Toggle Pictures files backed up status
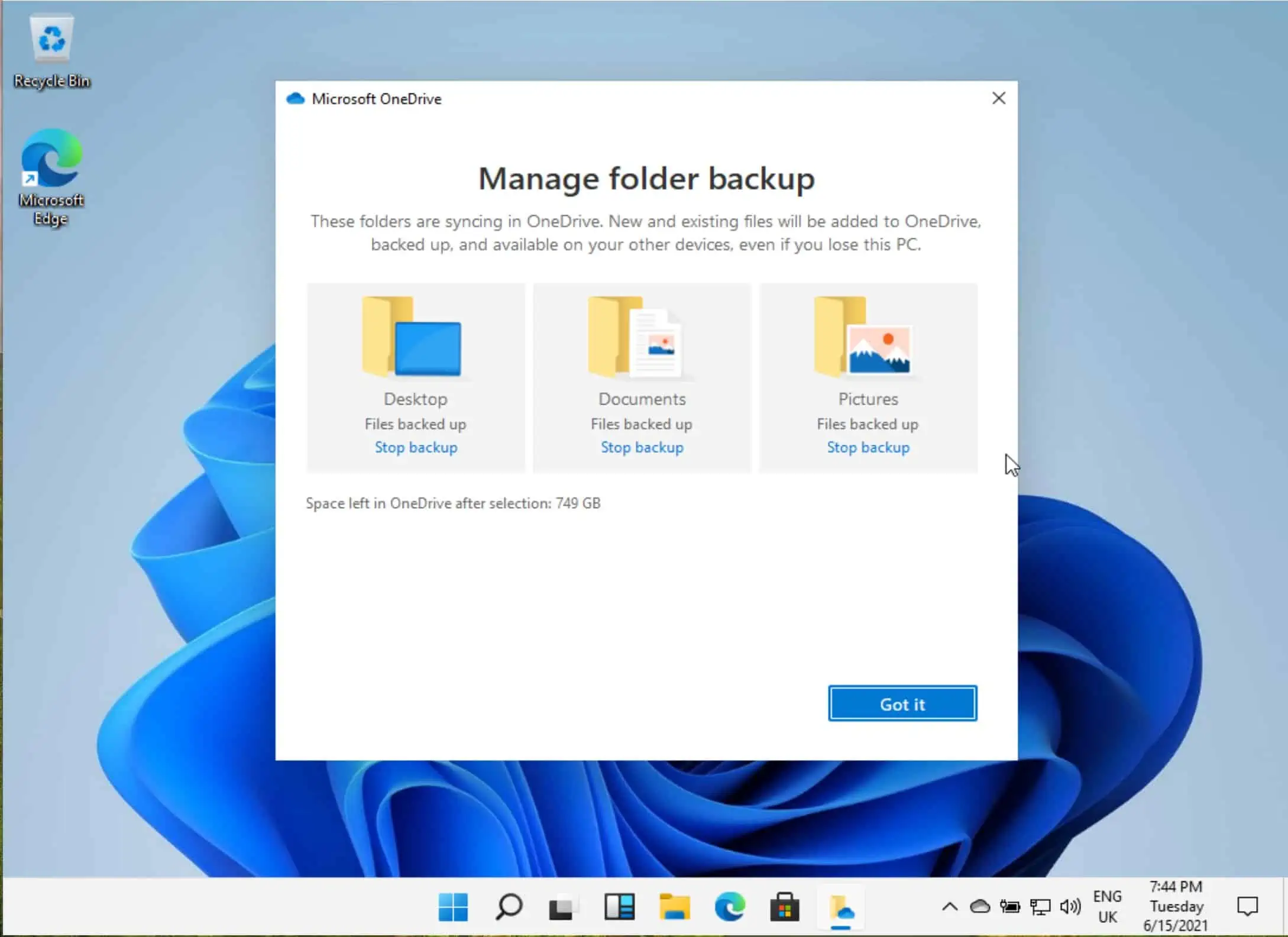Image resolution: width=1288 pixels, height=937 pixels. [868, 447]
